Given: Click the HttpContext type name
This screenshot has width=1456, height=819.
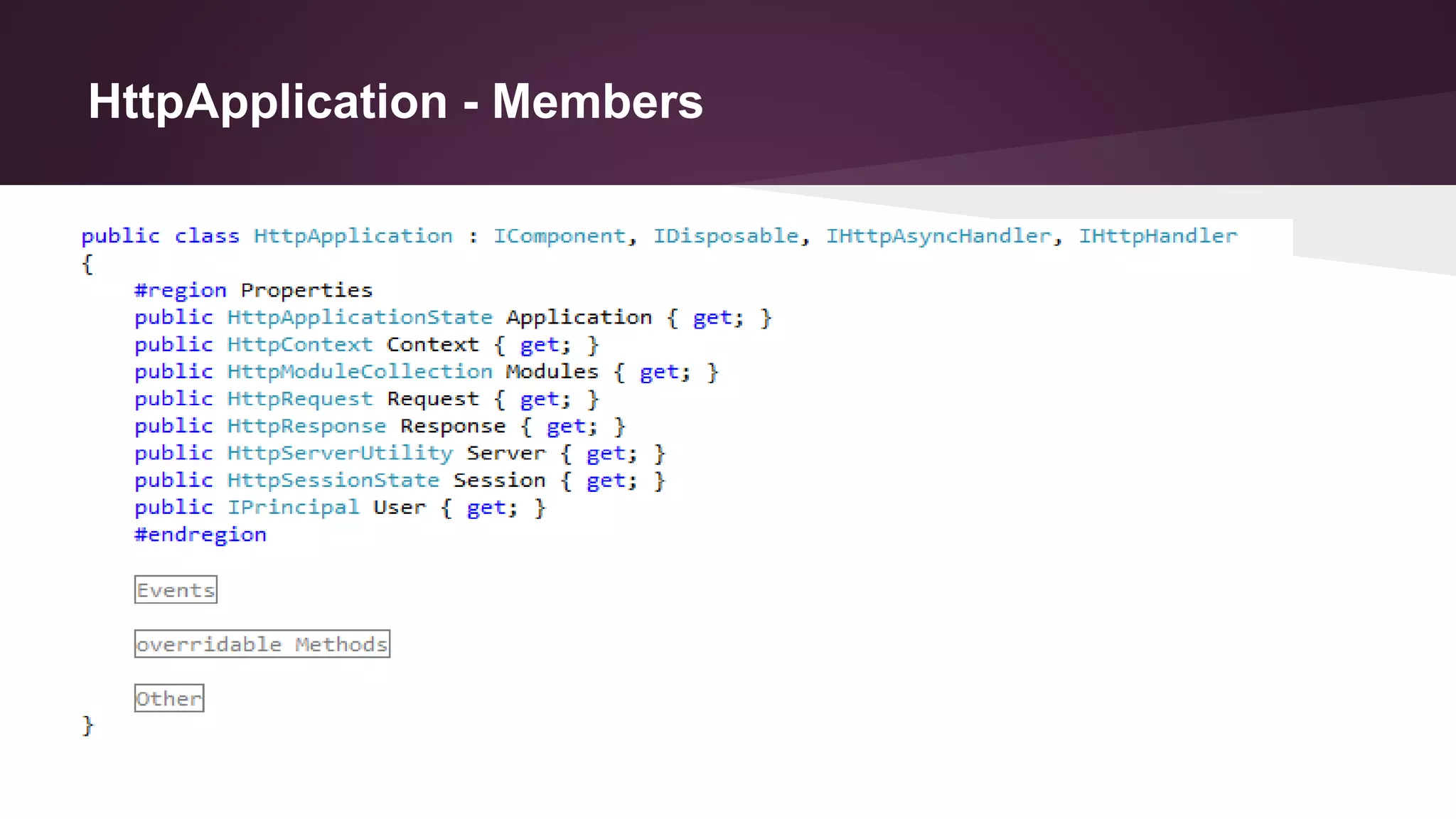Looking at the screenshot, I should point(299,345).
